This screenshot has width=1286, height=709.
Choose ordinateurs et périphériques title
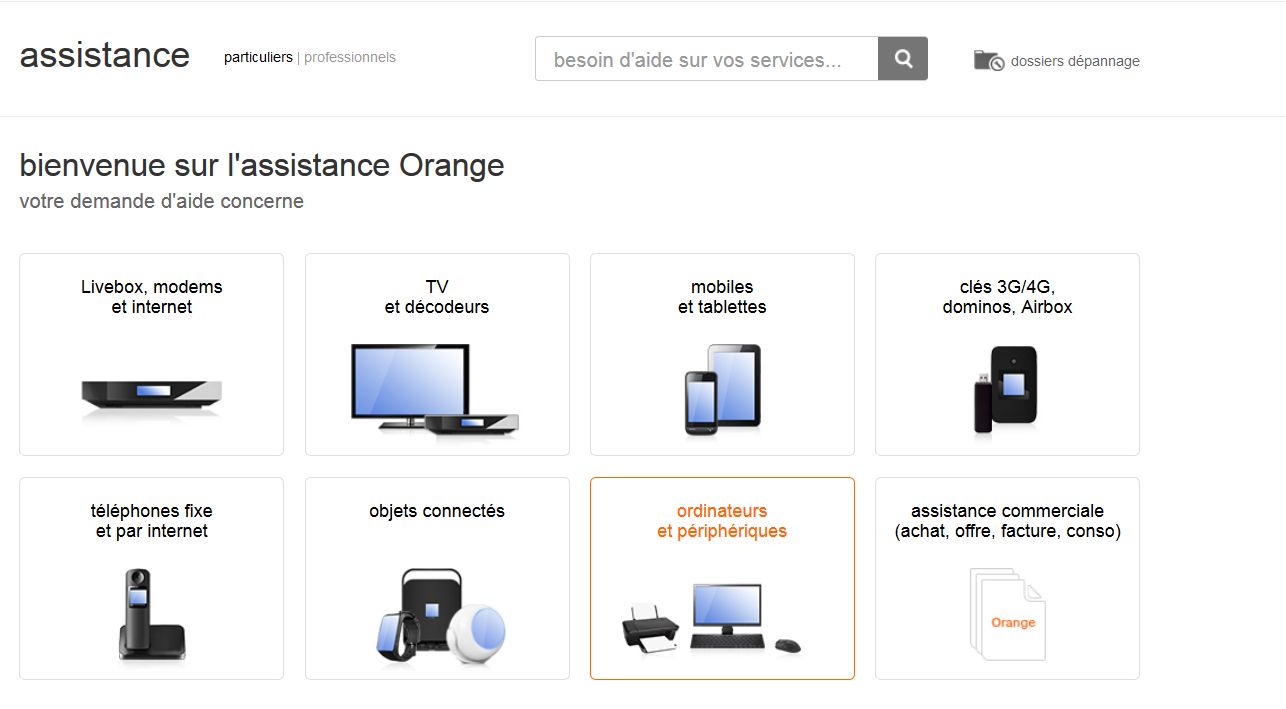pos(722,521)
